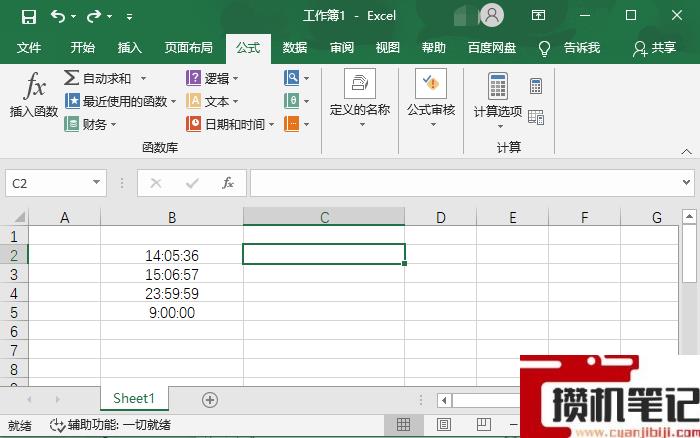
Task: Click the calculate sheet icon
Action: click(536, 117)
